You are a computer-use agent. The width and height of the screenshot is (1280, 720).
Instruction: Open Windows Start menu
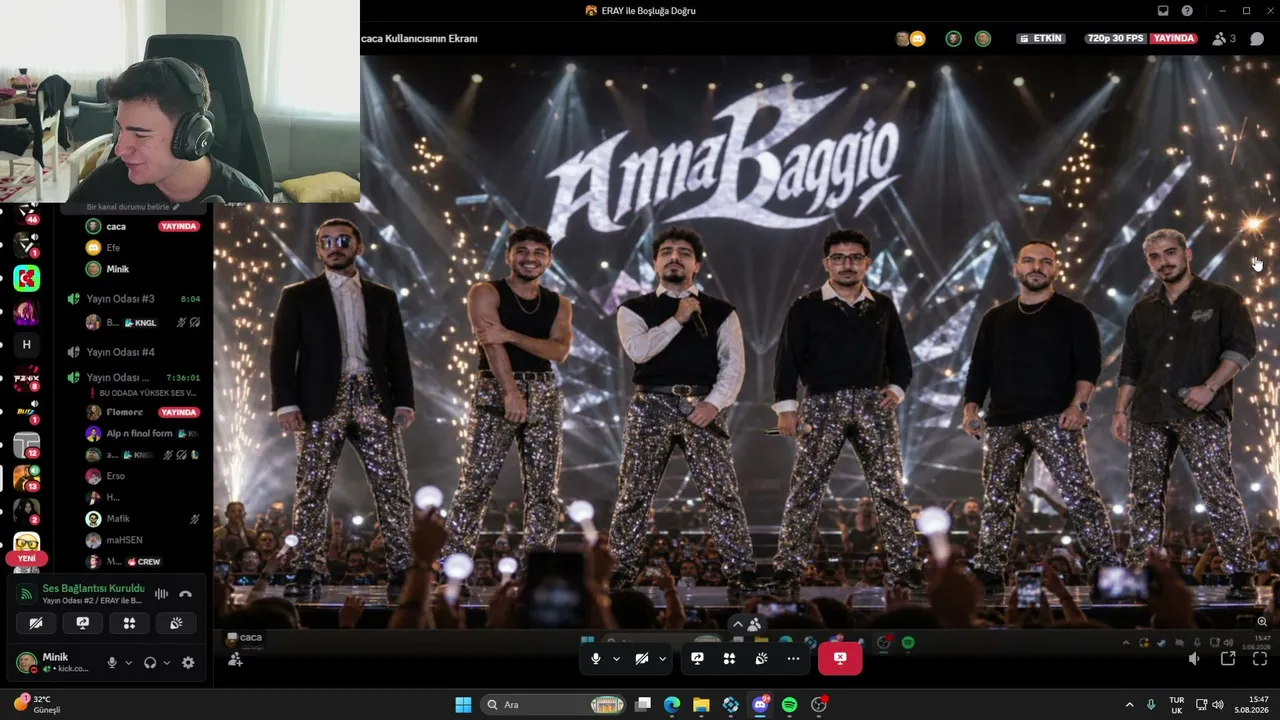(x=463, y=705)
